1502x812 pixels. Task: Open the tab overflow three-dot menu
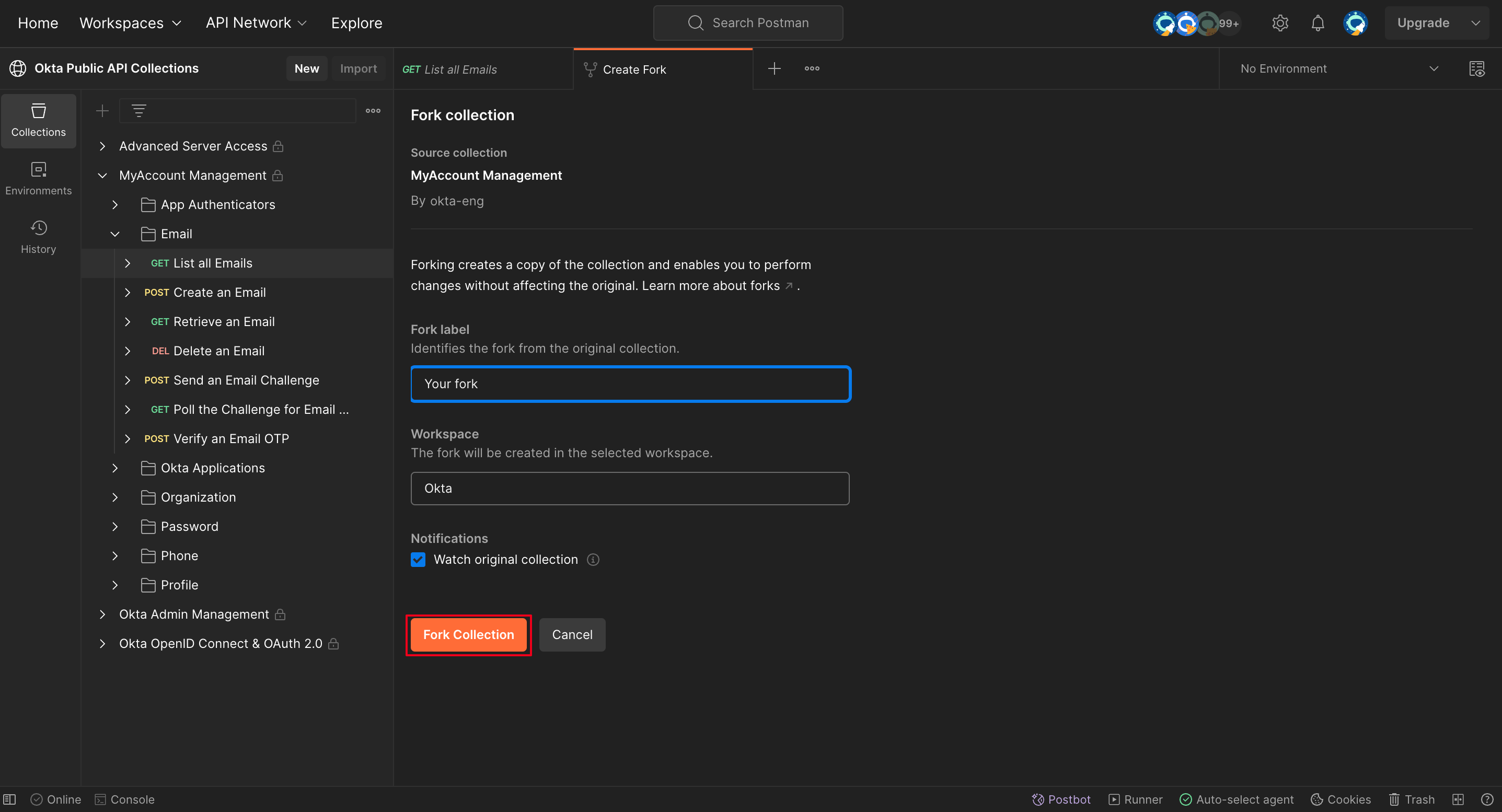click(x=812, y=69)
